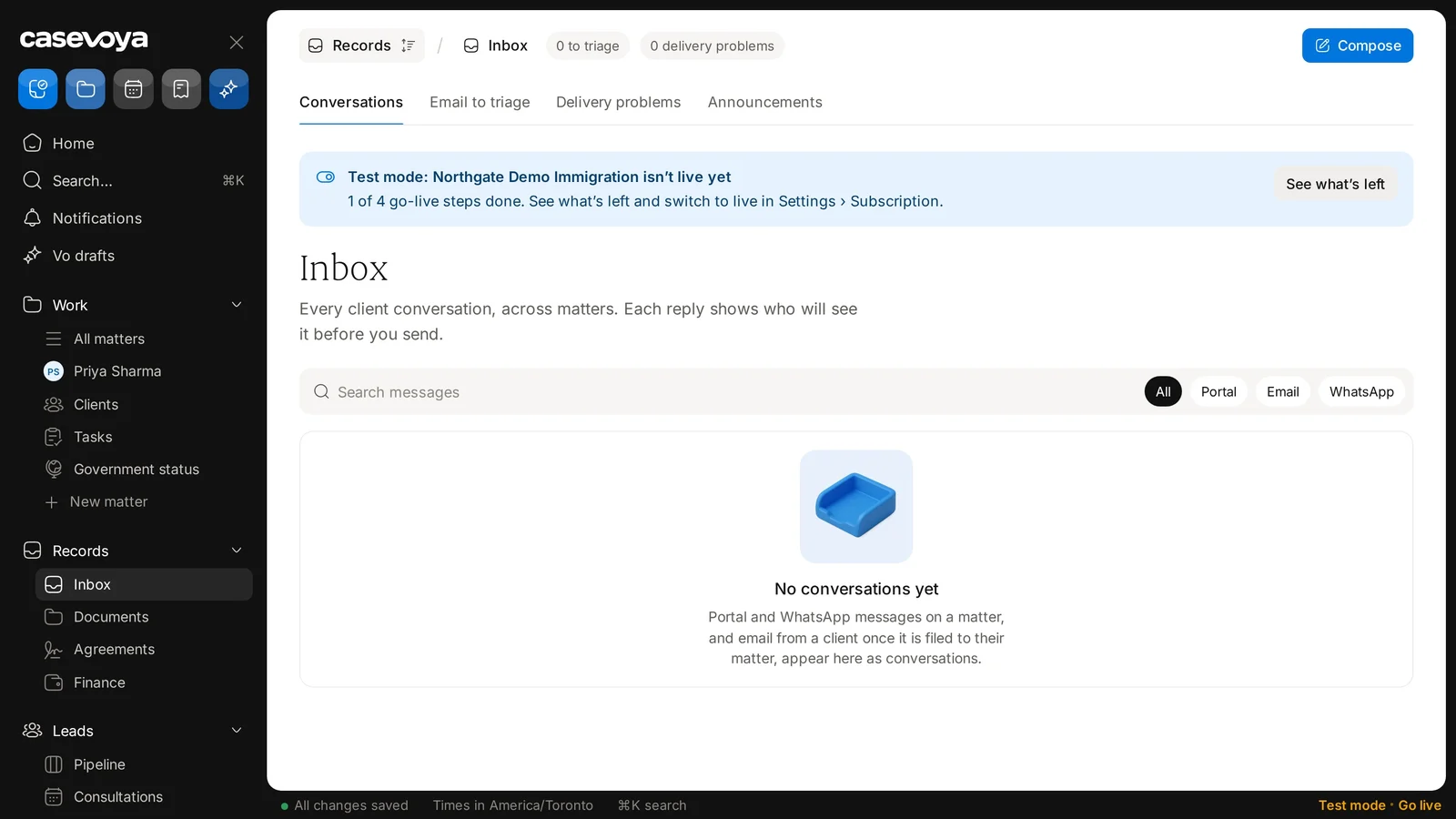Open Documents in sidebar

click(x=144, y=617)
